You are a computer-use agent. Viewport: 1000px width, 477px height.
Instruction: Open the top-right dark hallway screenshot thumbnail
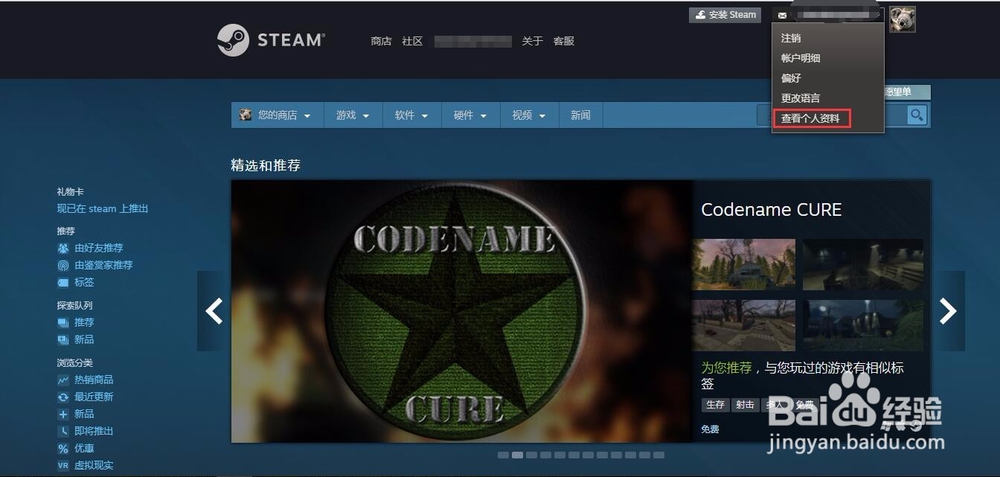coord(863,265)
